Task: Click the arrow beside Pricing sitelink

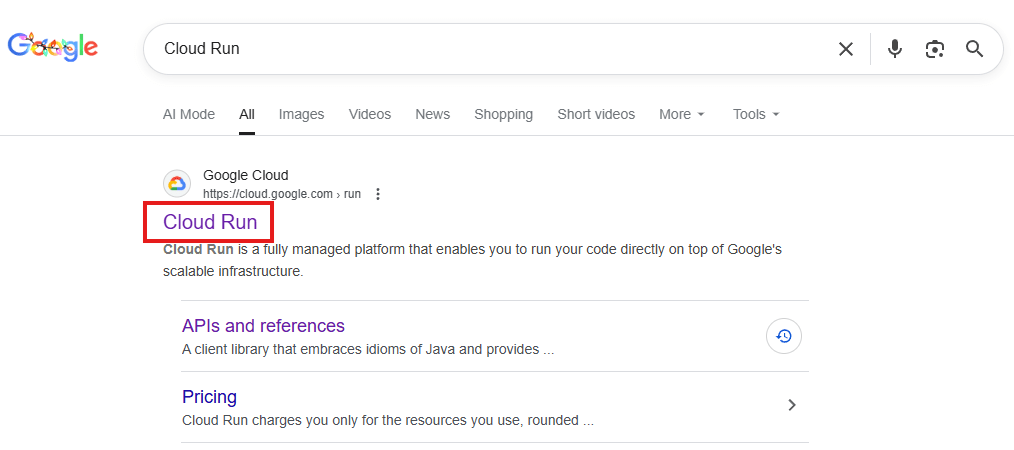Action: pos(792,405)
